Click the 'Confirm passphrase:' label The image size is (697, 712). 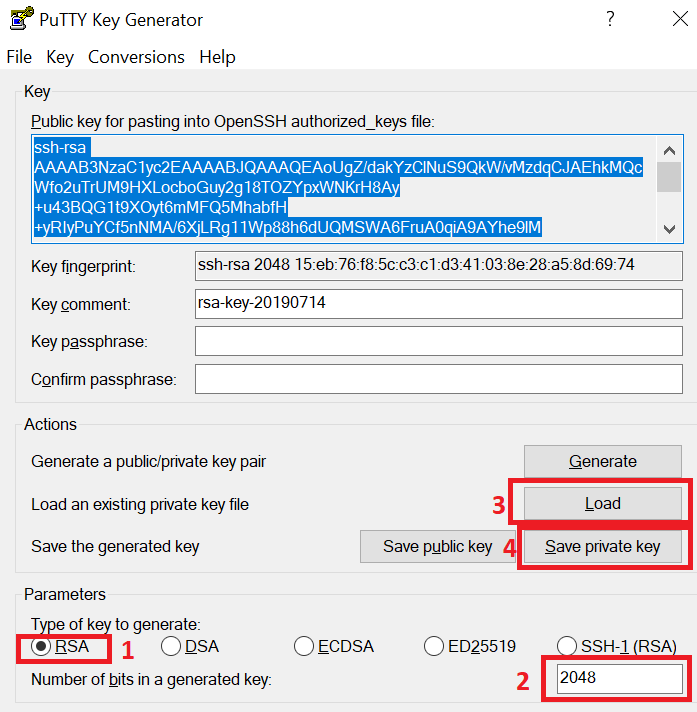(x=104, y=379)
